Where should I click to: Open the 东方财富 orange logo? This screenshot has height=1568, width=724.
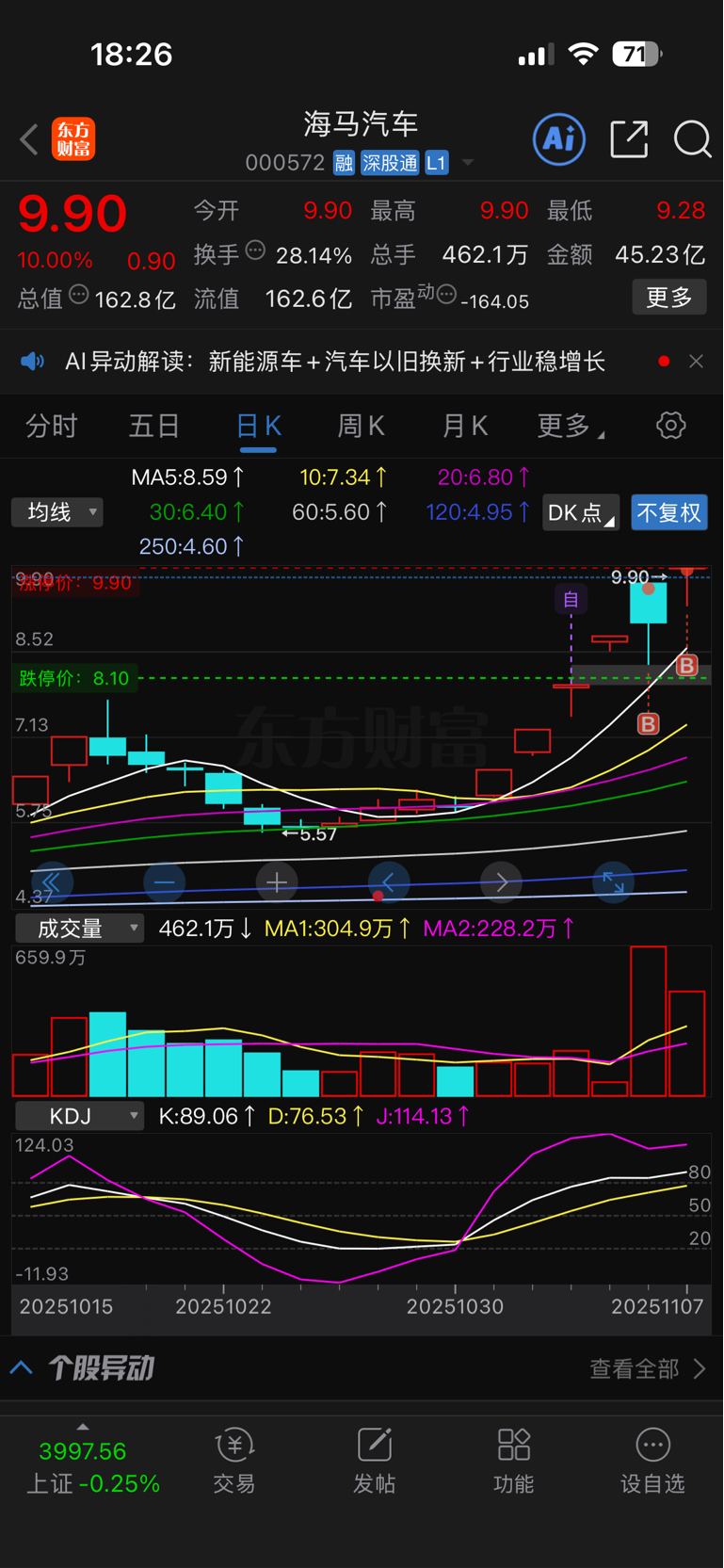(x=73, y=139)
